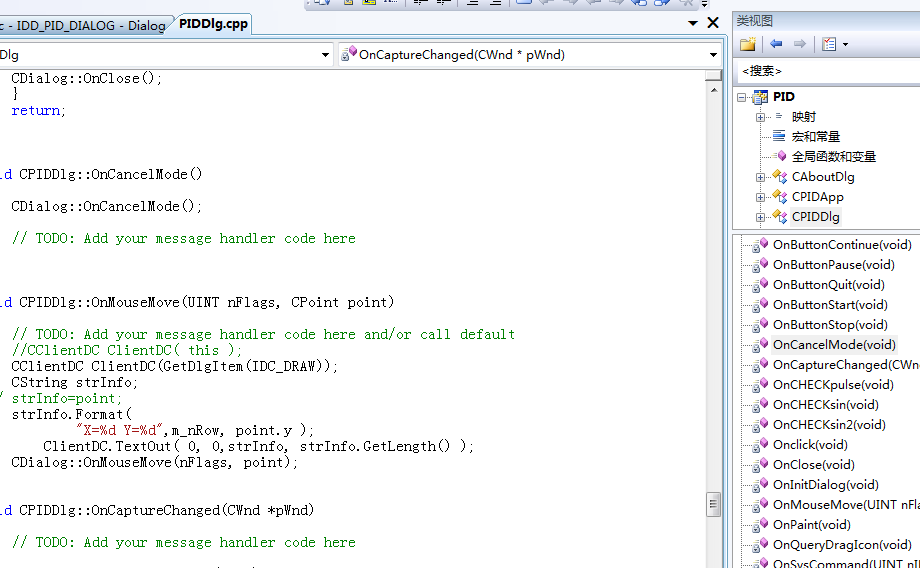This screenshot has height=568, width=920.
Task: Click the format string "X=%d Y=%d"
Action: (x=119, y=430)
